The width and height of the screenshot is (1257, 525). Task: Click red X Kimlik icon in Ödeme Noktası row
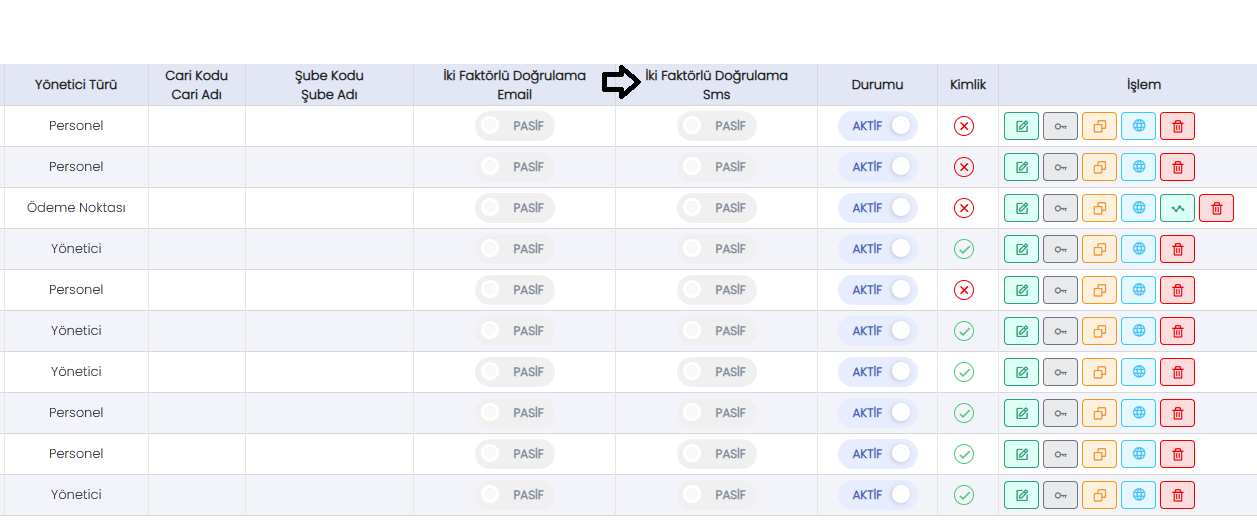964,208
